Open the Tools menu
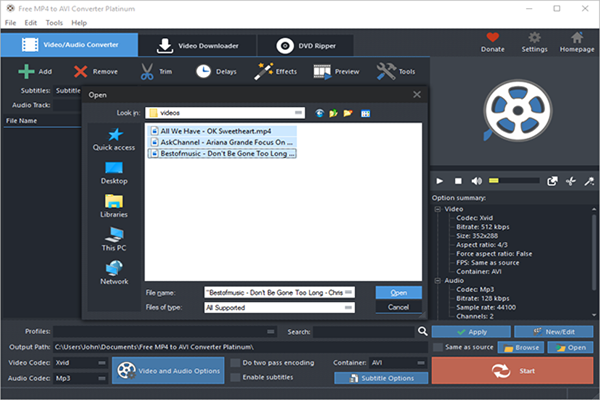 [x=53, y=22]
